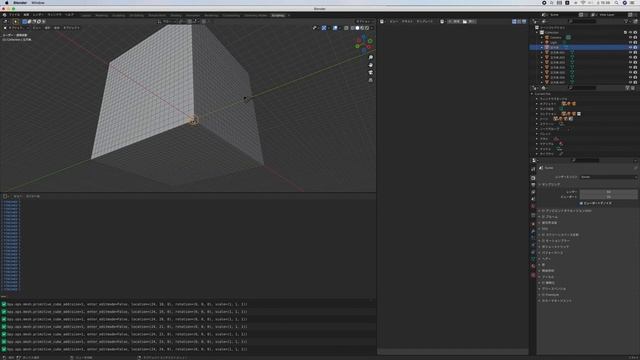Hide Light object via its eye icon

click(x=630, y=42)
